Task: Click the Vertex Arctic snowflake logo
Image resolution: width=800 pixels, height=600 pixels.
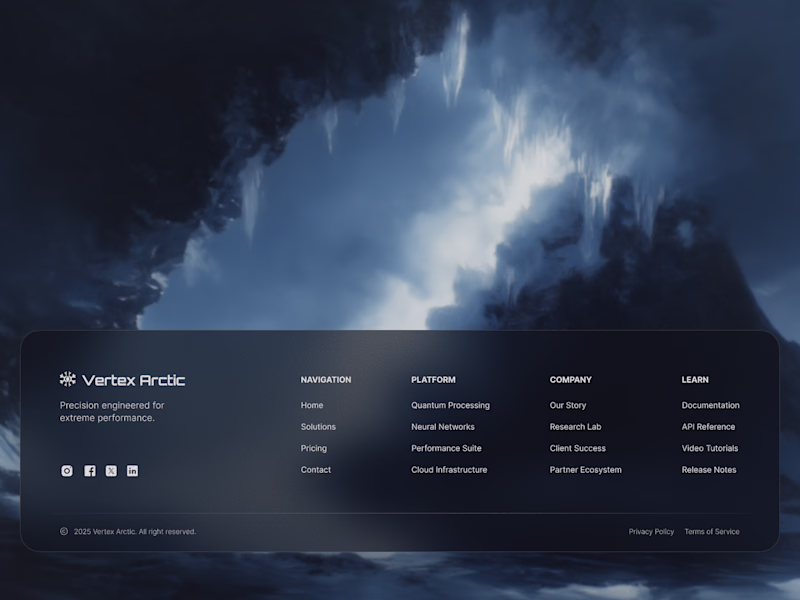Action: pyautogui.click(x=68, y=379)
